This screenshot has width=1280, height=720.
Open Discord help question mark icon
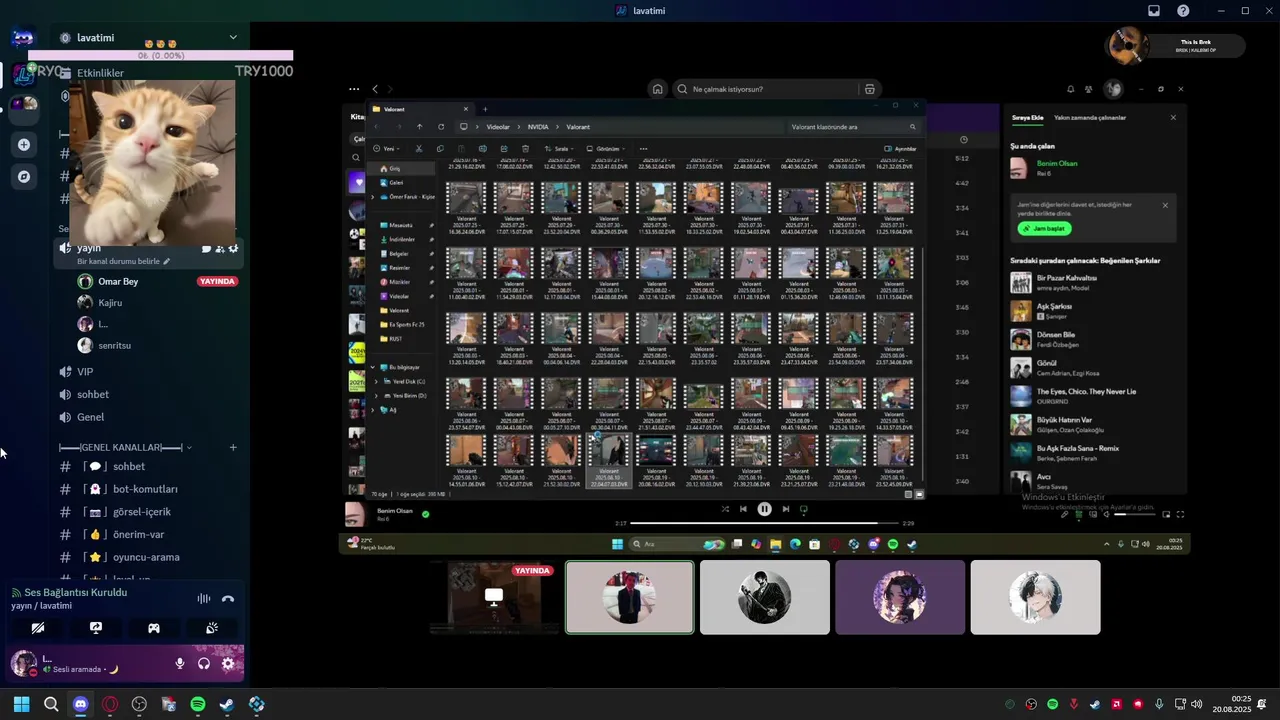point(1183,11)
